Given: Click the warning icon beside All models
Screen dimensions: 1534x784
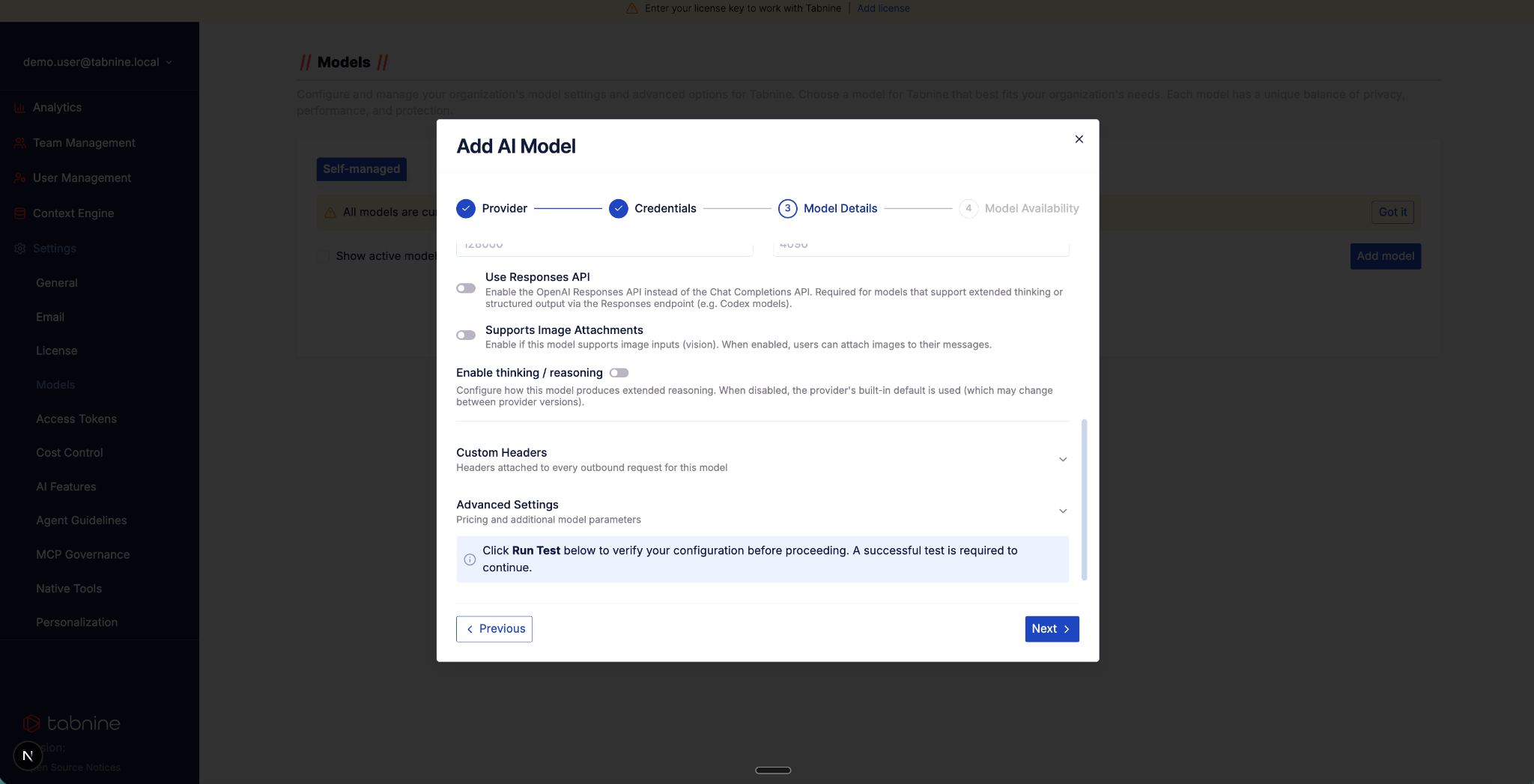Looking at the screenshot, I should click(x=330, y=213).
